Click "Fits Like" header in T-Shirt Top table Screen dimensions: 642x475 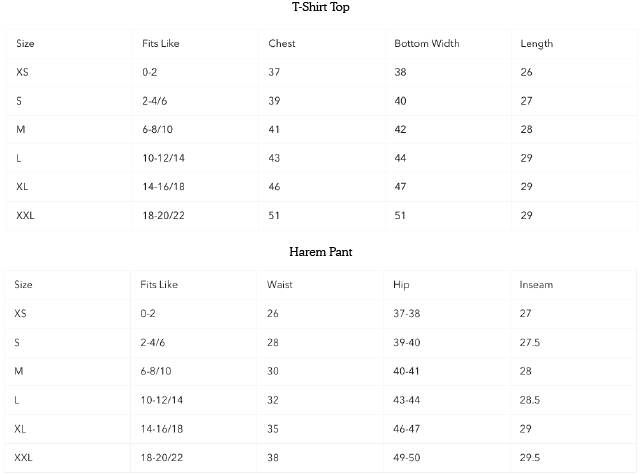[x=161, y=44]
